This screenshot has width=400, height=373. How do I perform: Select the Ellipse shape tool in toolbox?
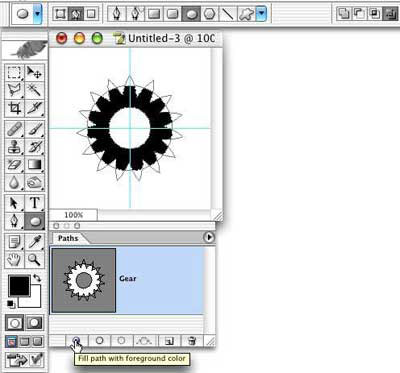[x=34, y=221]
